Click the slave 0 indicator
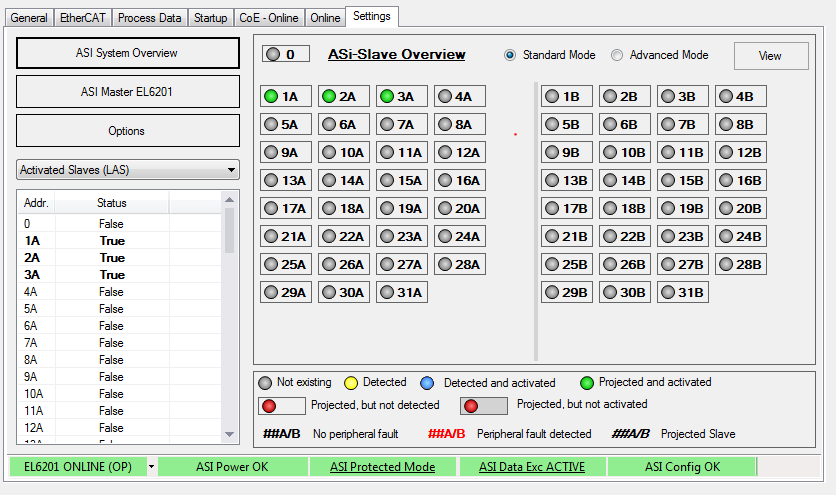Screen dimensions: 836x495 pyautogui.click(x=285, y=54)
